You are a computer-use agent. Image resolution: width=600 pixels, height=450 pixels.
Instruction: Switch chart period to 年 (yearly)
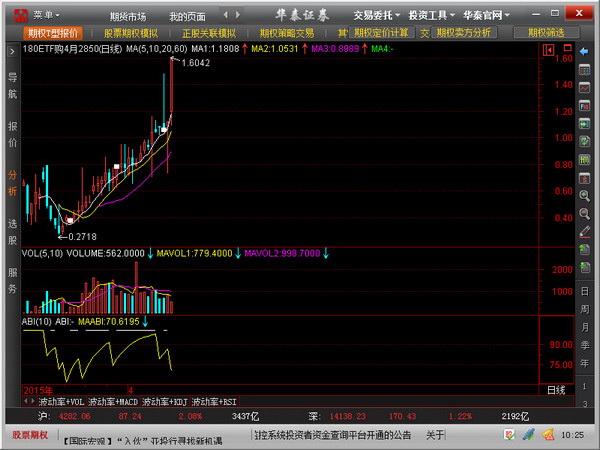pyautogui.click(x=585, y=363)
